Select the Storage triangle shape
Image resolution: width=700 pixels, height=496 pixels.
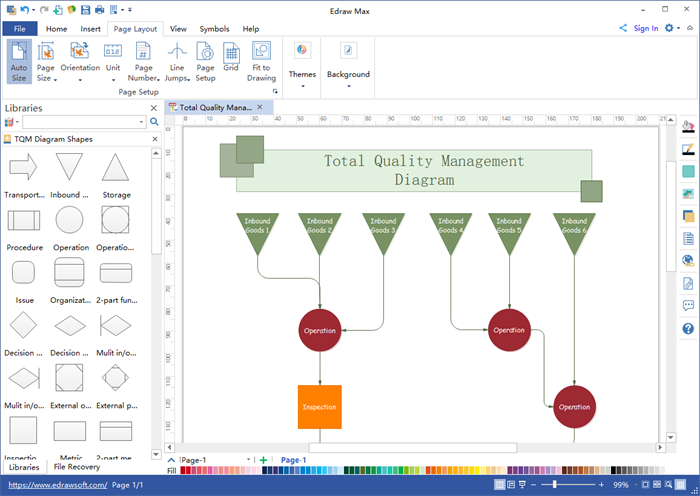pyautogui.click(x=116, y=168)
